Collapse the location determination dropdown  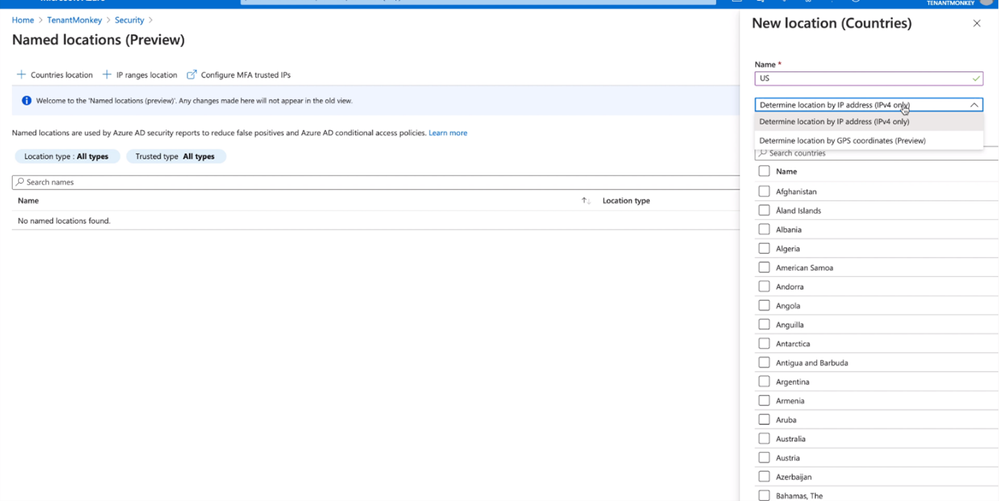(974, 105)
